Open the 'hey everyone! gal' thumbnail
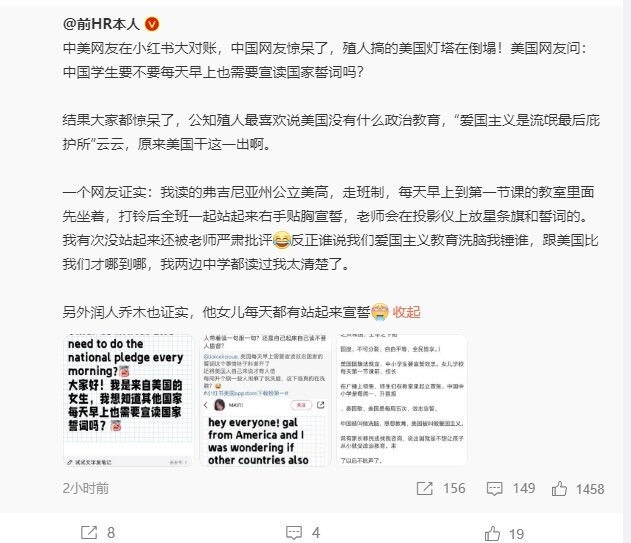Screen dimensions: 631x543 265,400
